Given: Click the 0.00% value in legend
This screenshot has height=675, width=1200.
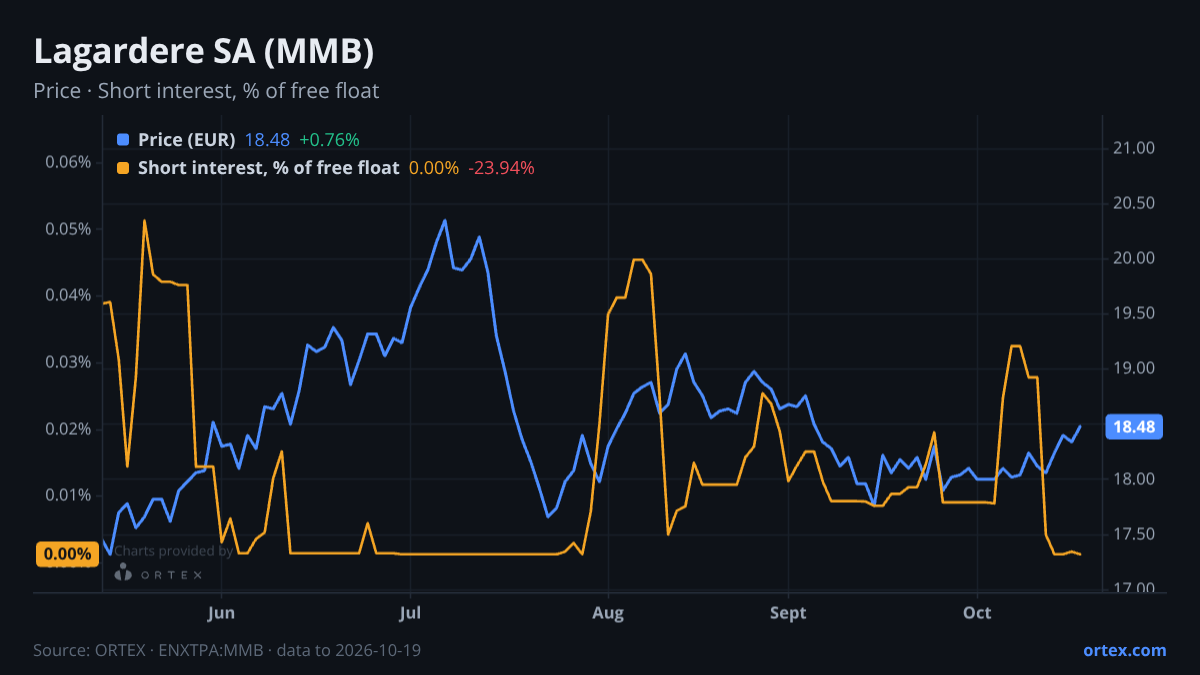Looking at the screenshot, I should [x=434, y=168].
